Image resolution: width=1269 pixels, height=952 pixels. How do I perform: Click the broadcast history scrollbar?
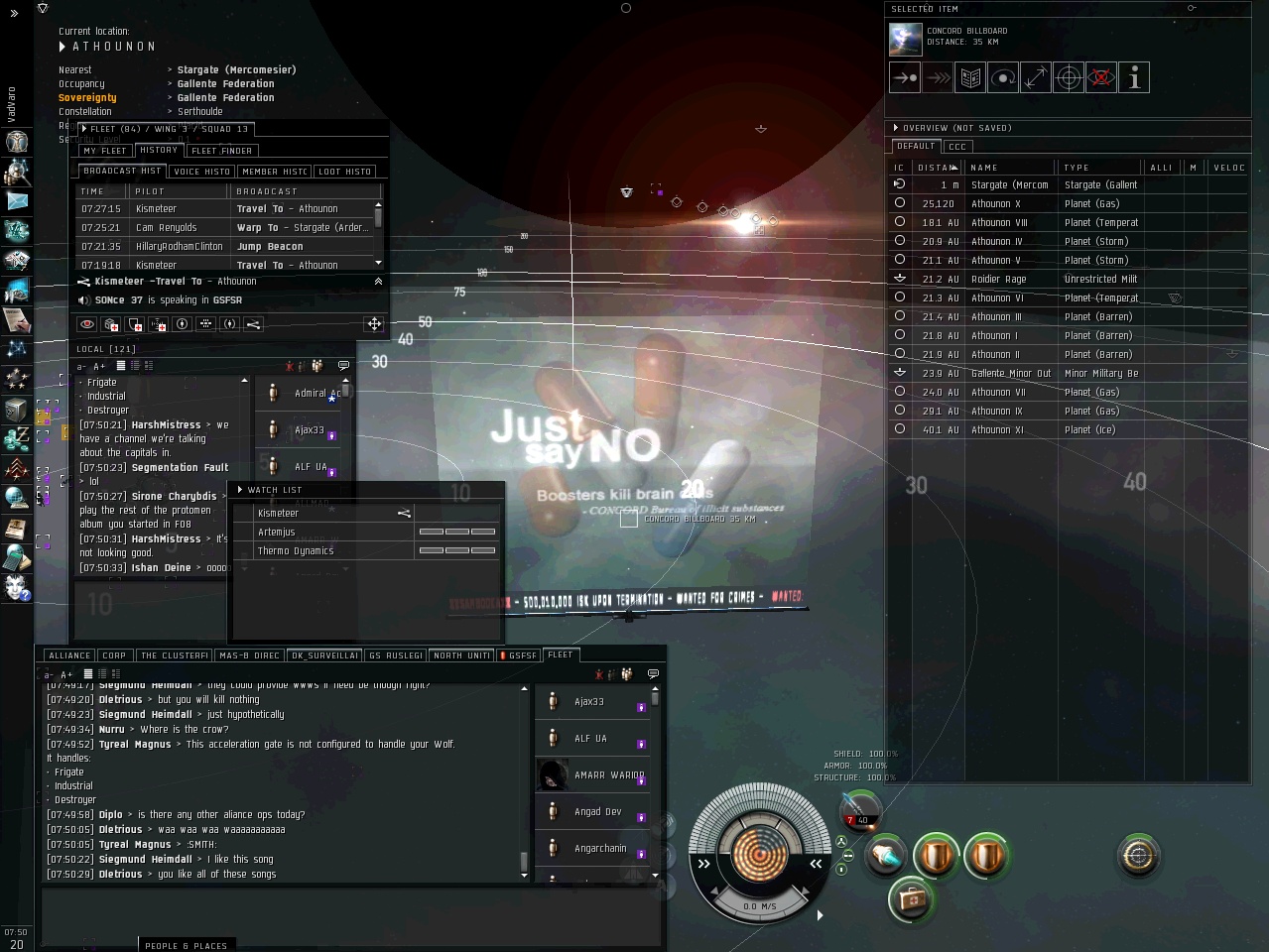pos(378,233)
